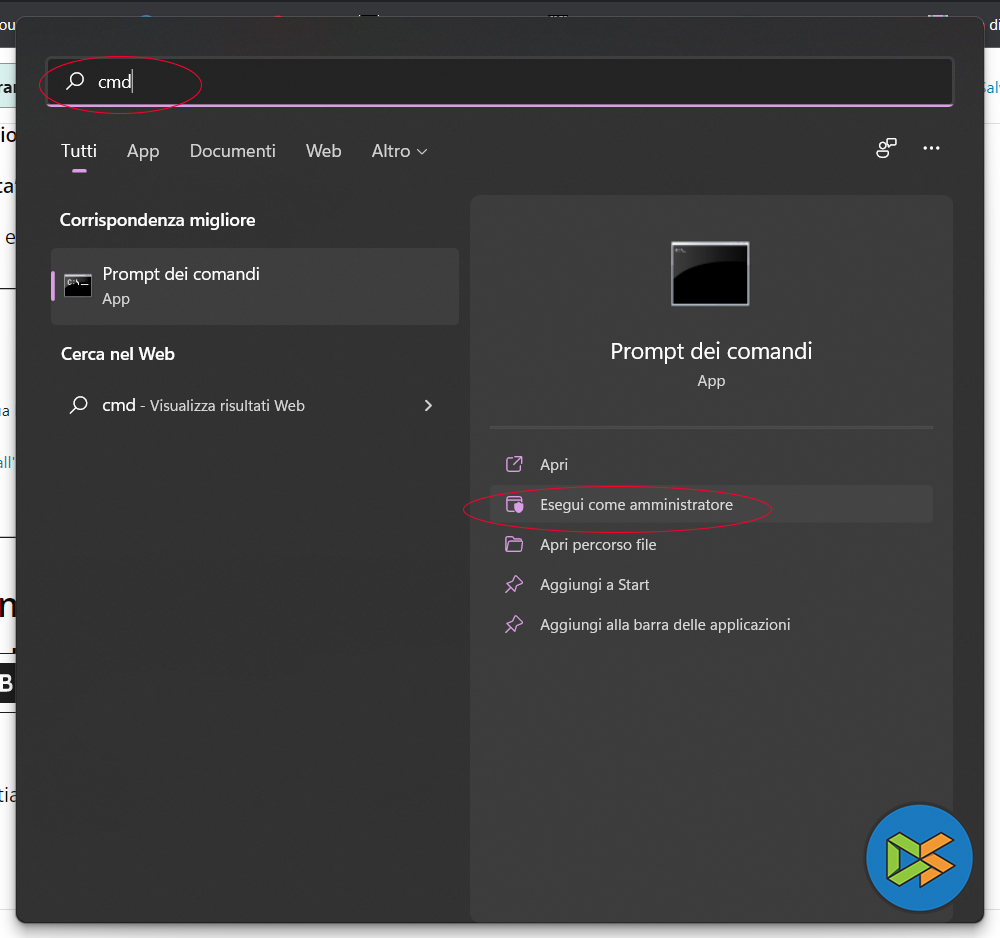The image size is (1000, 938).
Task: Select the Web filter tab
Action: (323, 151)
